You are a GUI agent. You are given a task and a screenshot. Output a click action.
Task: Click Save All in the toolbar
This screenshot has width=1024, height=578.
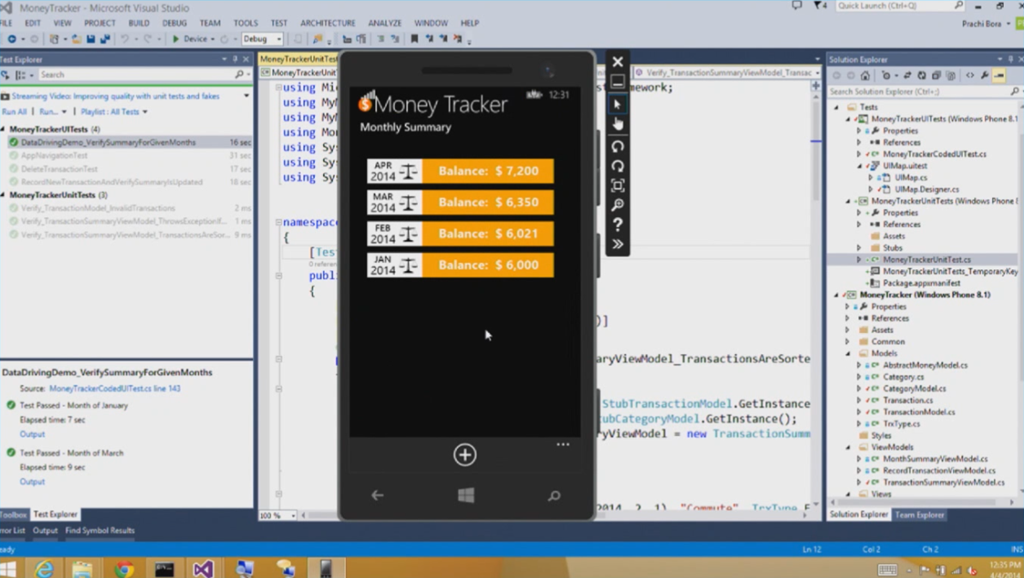[x=104, y=39]
